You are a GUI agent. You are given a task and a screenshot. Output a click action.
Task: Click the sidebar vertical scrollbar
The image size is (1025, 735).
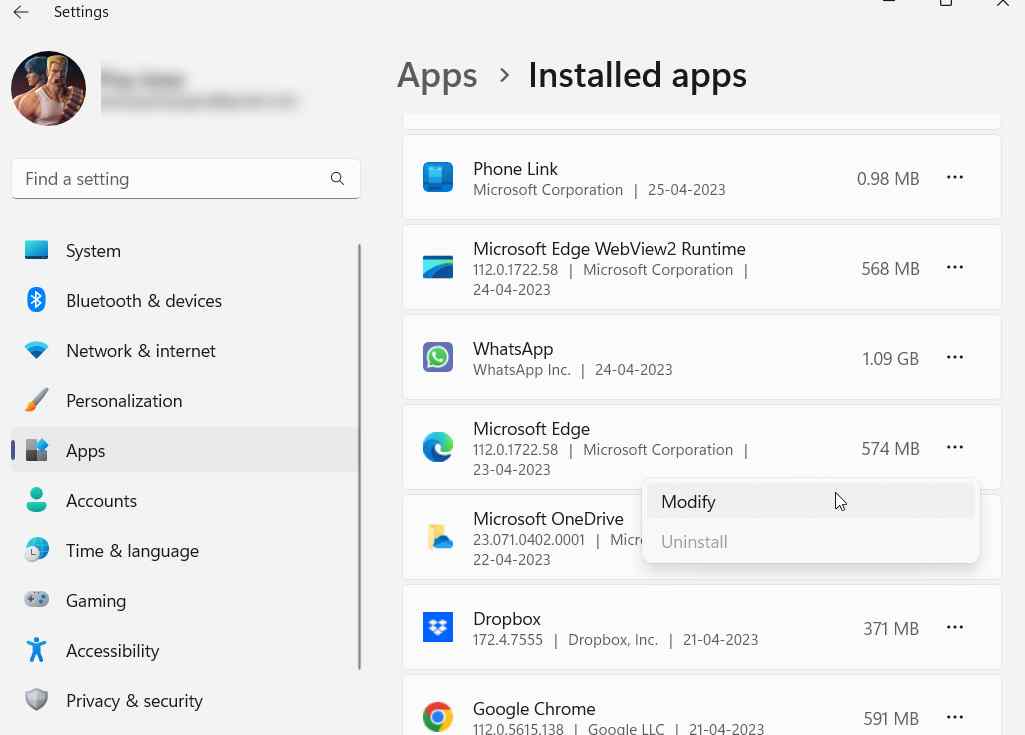click(359, 456)
